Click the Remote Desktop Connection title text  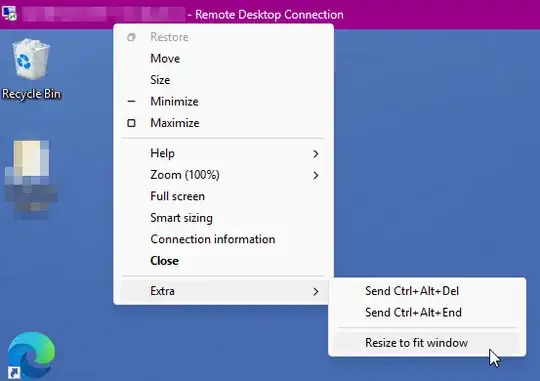point(269,14)
